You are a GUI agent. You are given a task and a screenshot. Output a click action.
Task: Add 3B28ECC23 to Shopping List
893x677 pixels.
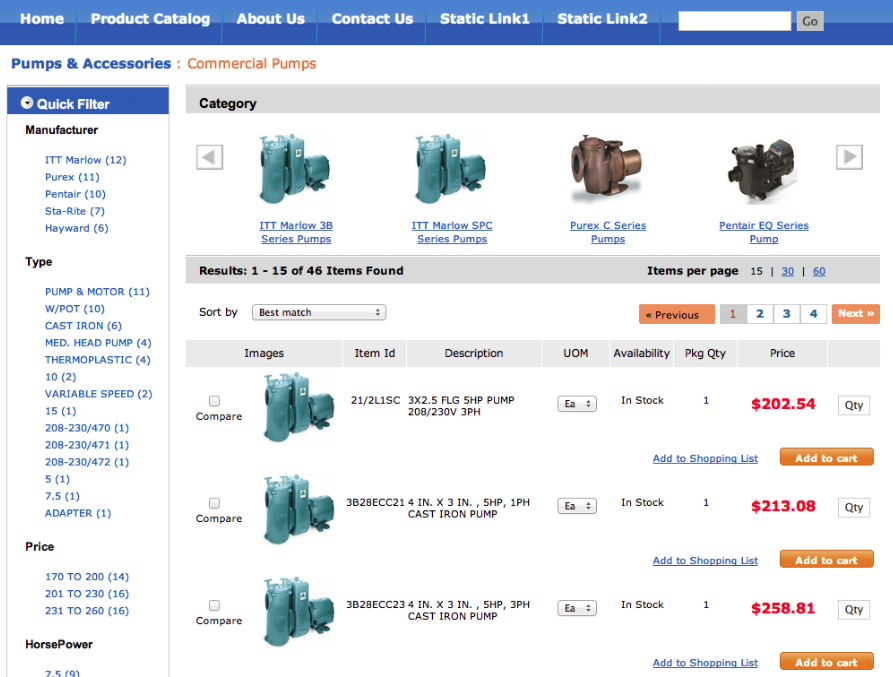[705, 663]
